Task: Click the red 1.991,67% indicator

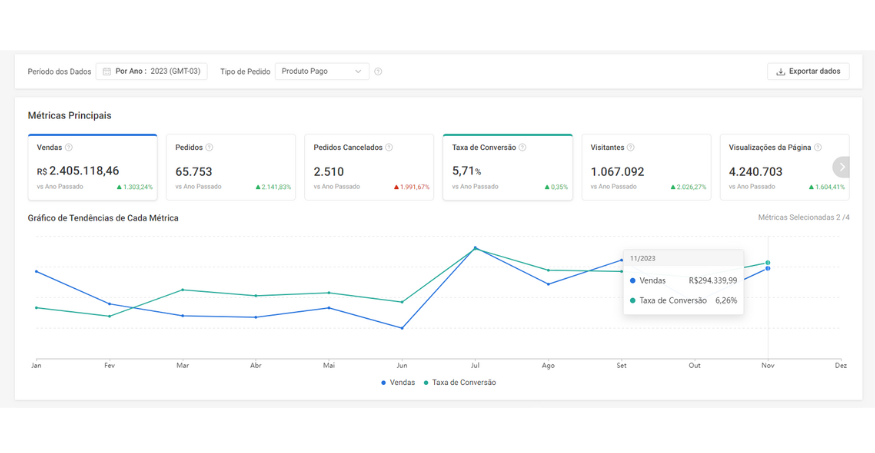Action: [412, 187]
